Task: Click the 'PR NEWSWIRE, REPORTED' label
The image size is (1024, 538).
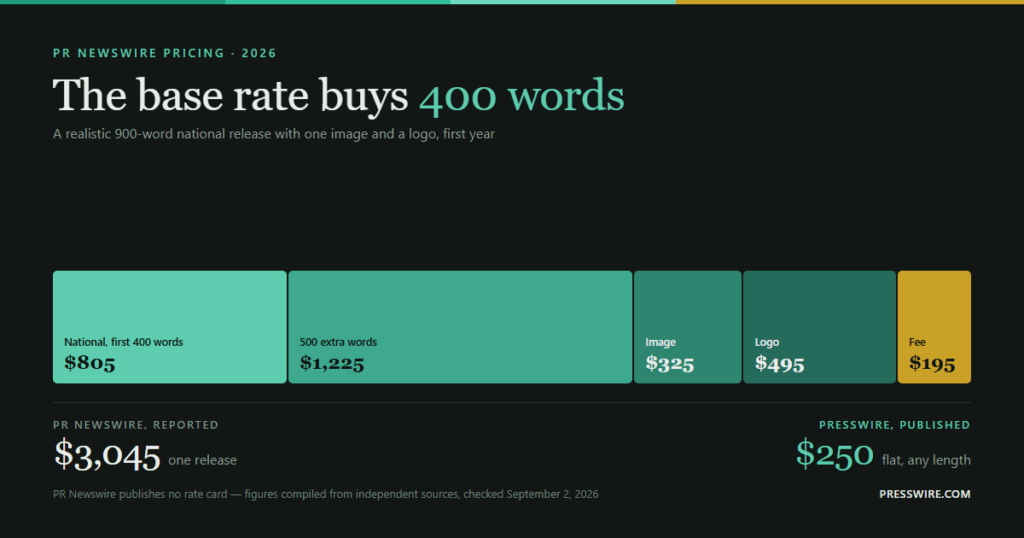Action: click(x=136, y=425)
